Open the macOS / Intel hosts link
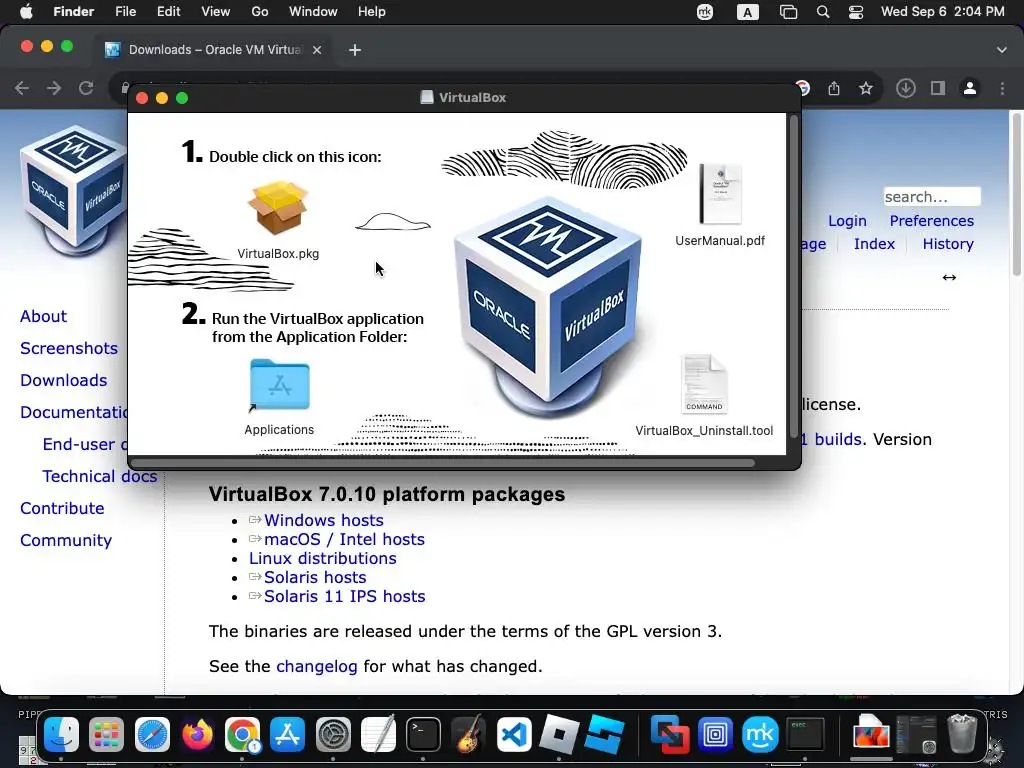 (344, 539)
